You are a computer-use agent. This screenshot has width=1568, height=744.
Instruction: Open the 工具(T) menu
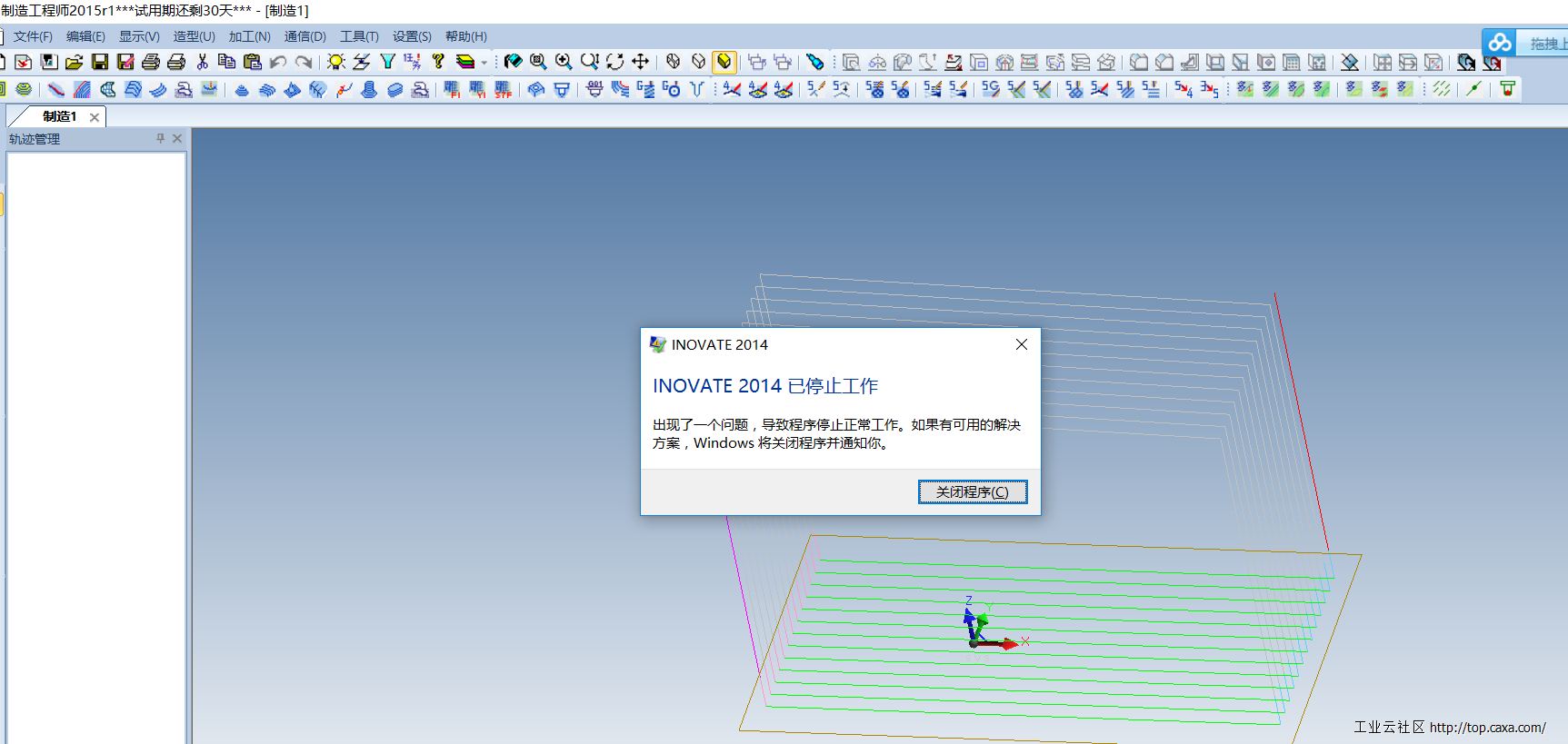359,36
